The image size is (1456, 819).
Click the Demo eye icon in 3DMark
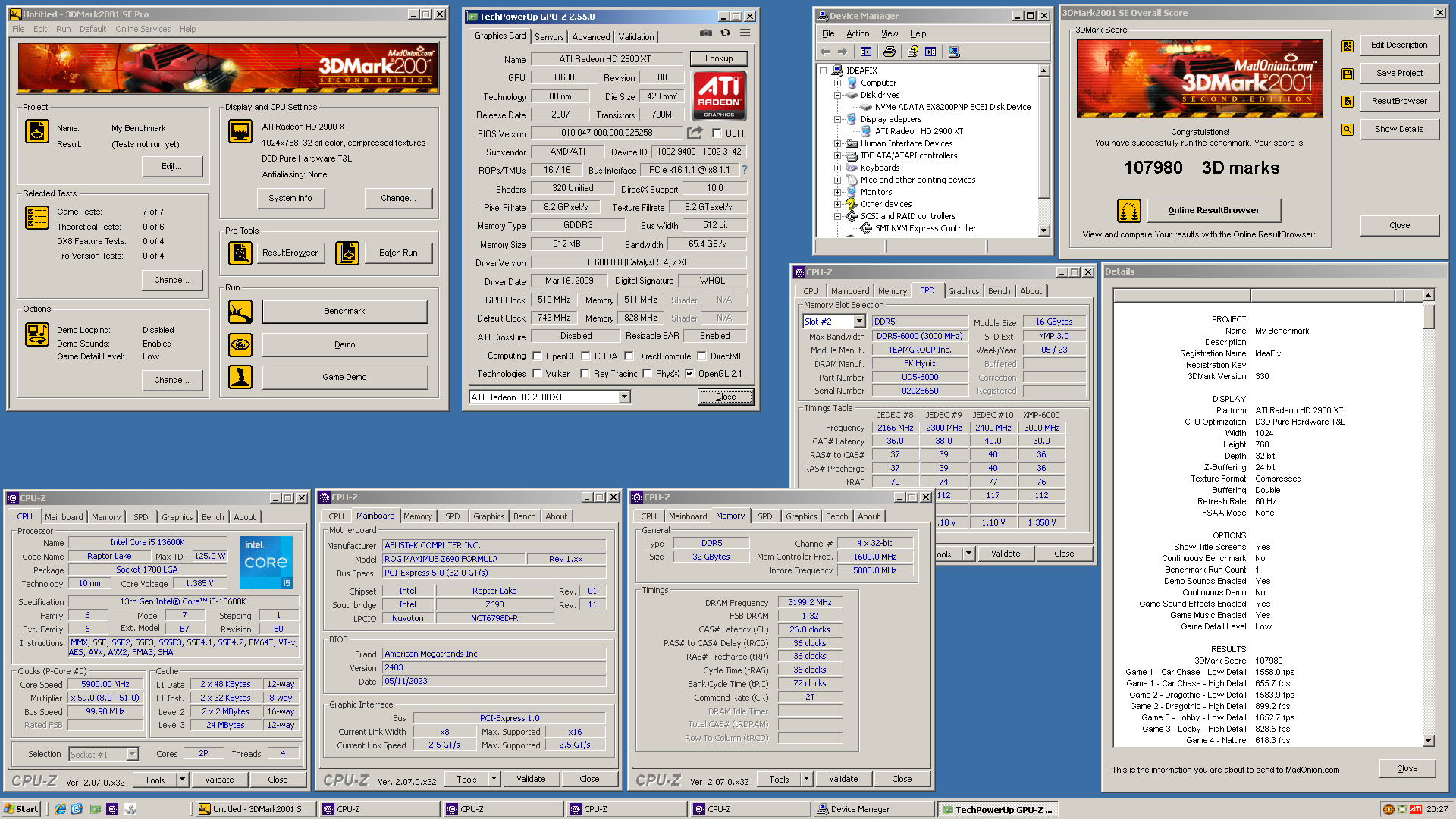[x=240, y=345]
